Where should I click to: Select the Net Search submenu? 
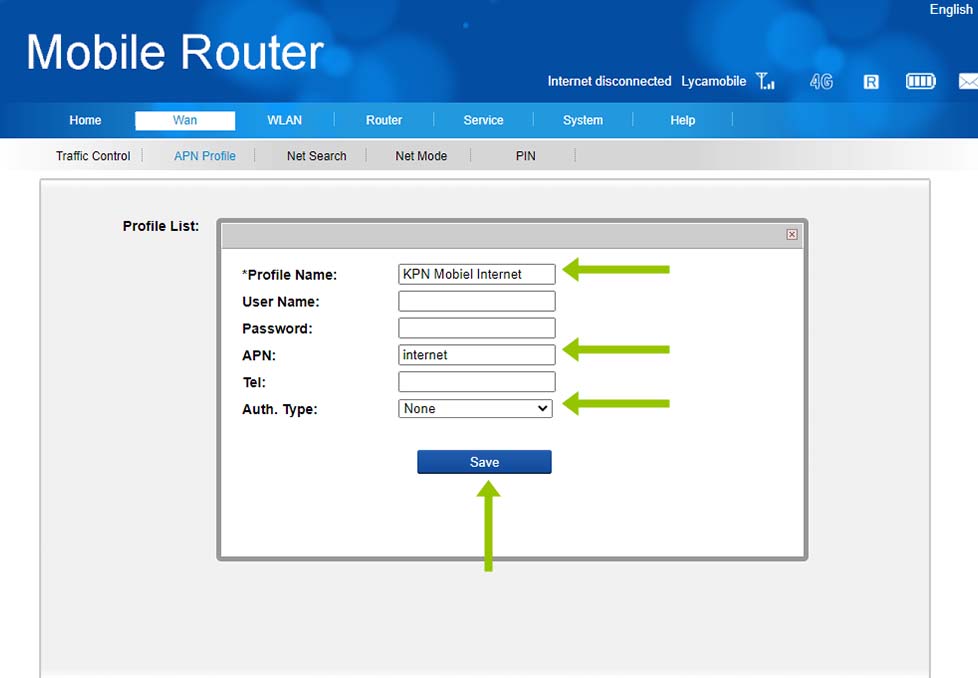click(x=316, y=156)
